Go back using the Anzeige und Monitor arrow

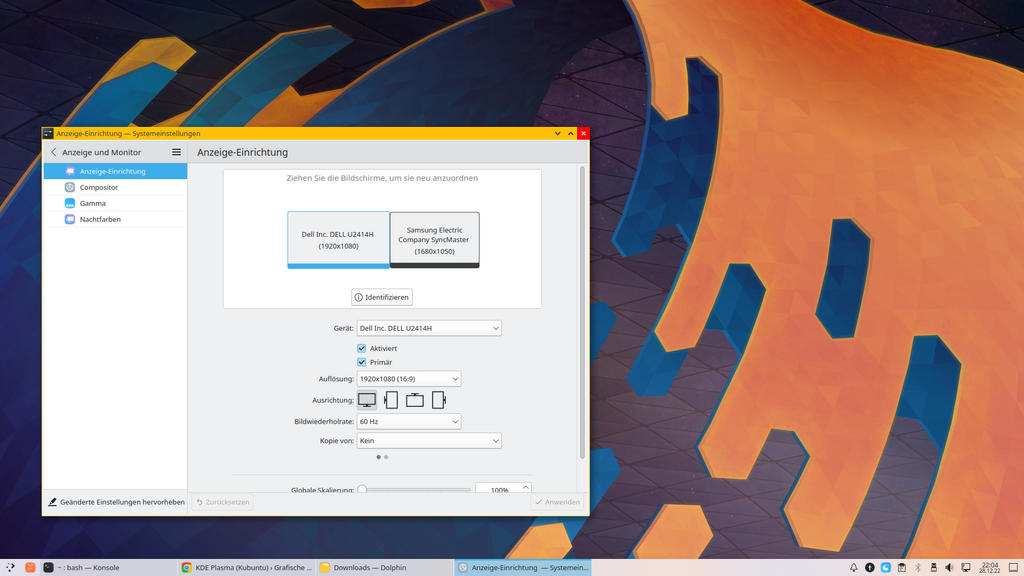pos(54,152)
